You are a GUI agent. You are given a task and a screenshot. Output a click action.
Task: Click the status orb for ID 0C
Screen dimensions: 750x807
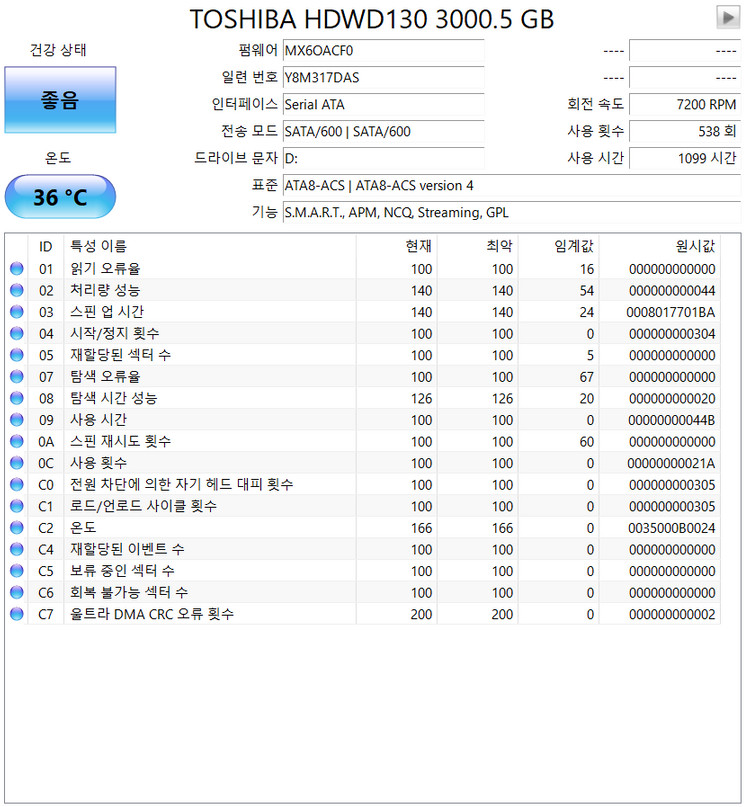17,463
